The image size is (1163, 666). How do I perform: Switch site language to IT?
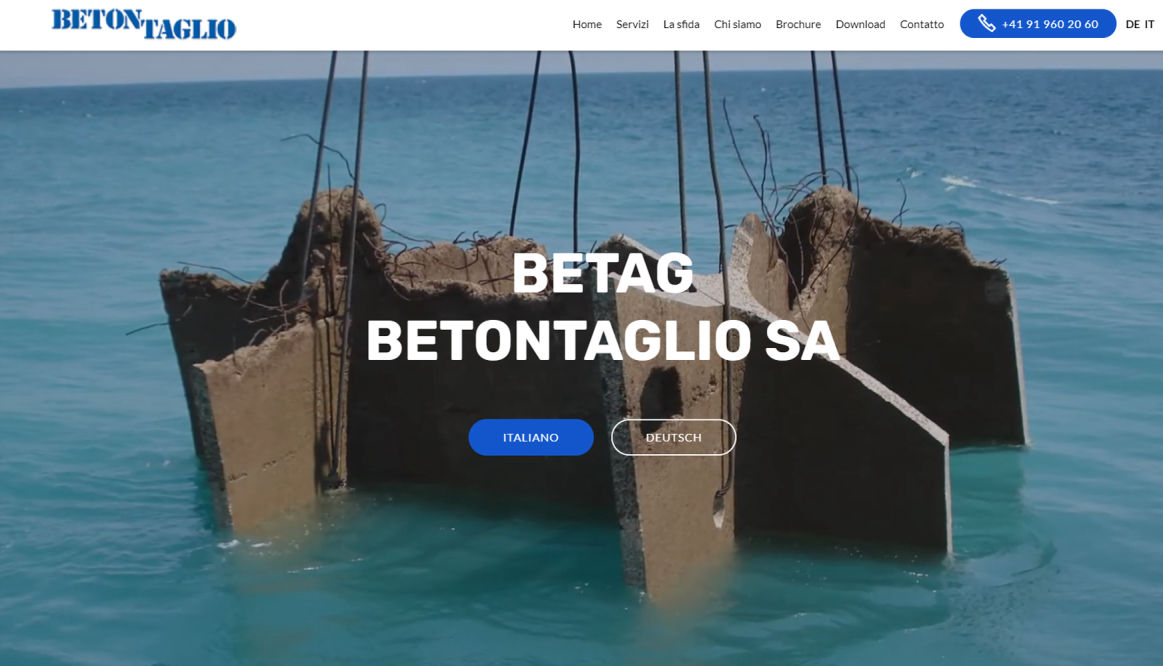[x=1149, y=24]
